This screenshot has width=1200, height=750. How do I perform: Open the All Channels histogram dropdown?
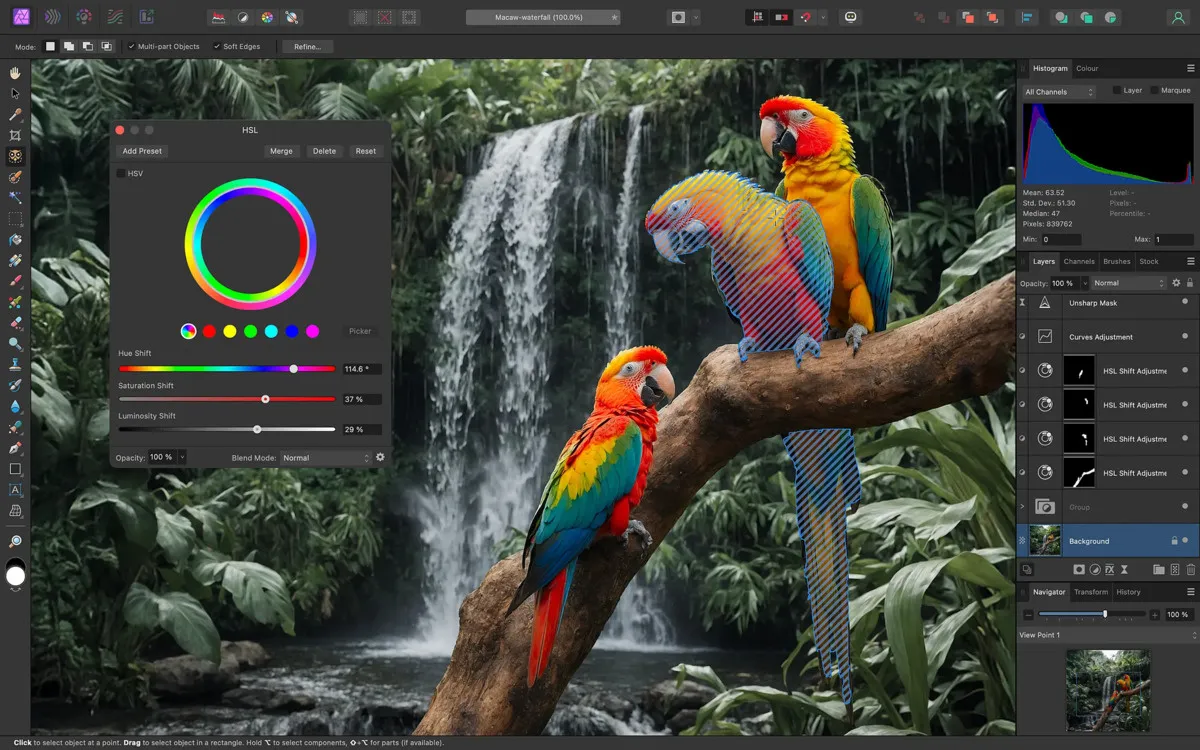(1058, 90)
